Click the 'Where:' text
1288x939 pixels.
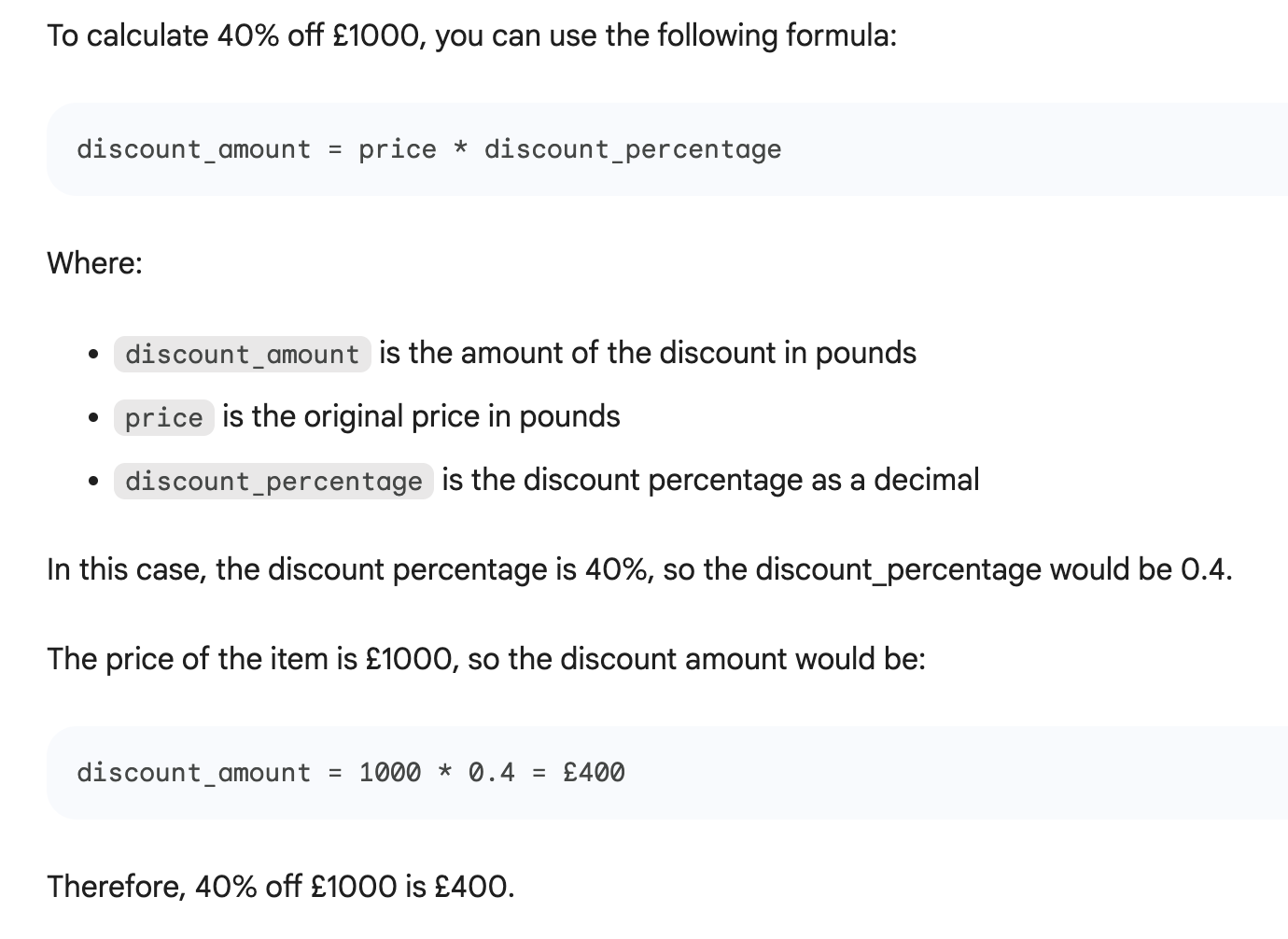(x=94, y=263)
